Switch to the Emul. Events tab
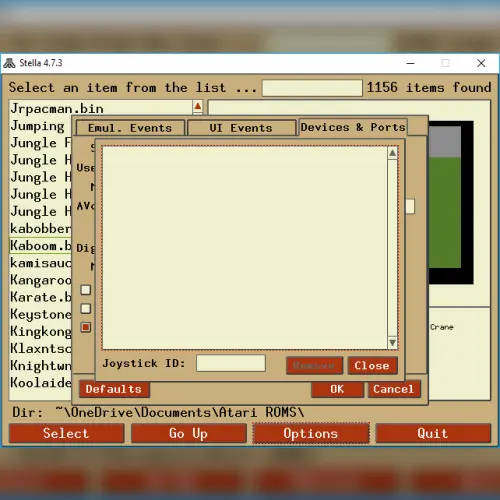The height and width of the screenshot is (500, 500). pos(130,128)
